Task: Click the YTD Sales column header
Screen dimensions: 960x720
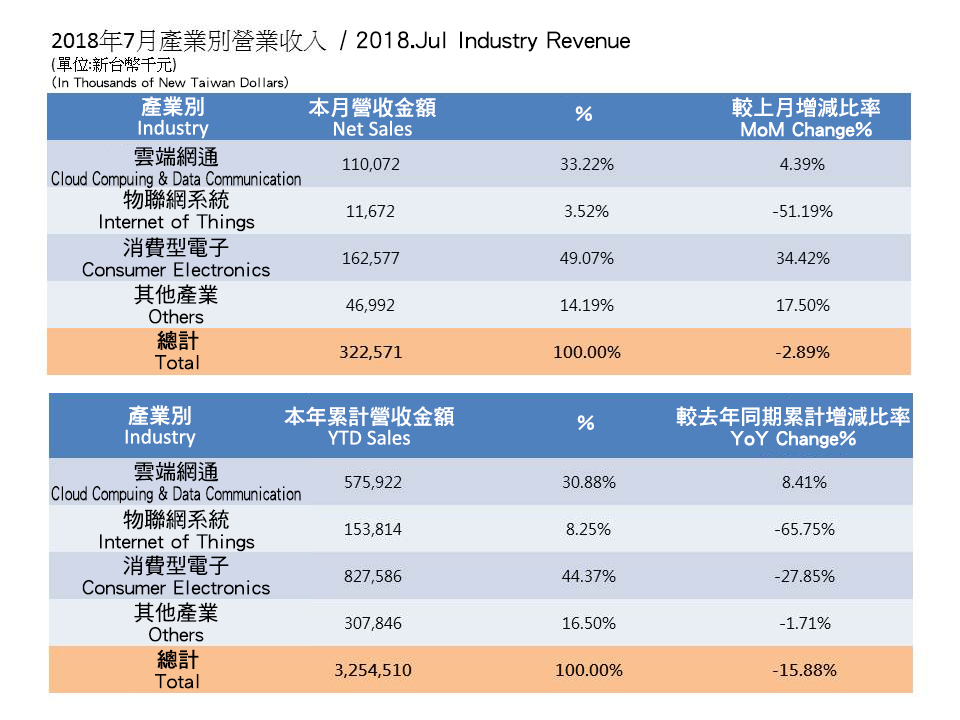Action: [x=372, y=424]
